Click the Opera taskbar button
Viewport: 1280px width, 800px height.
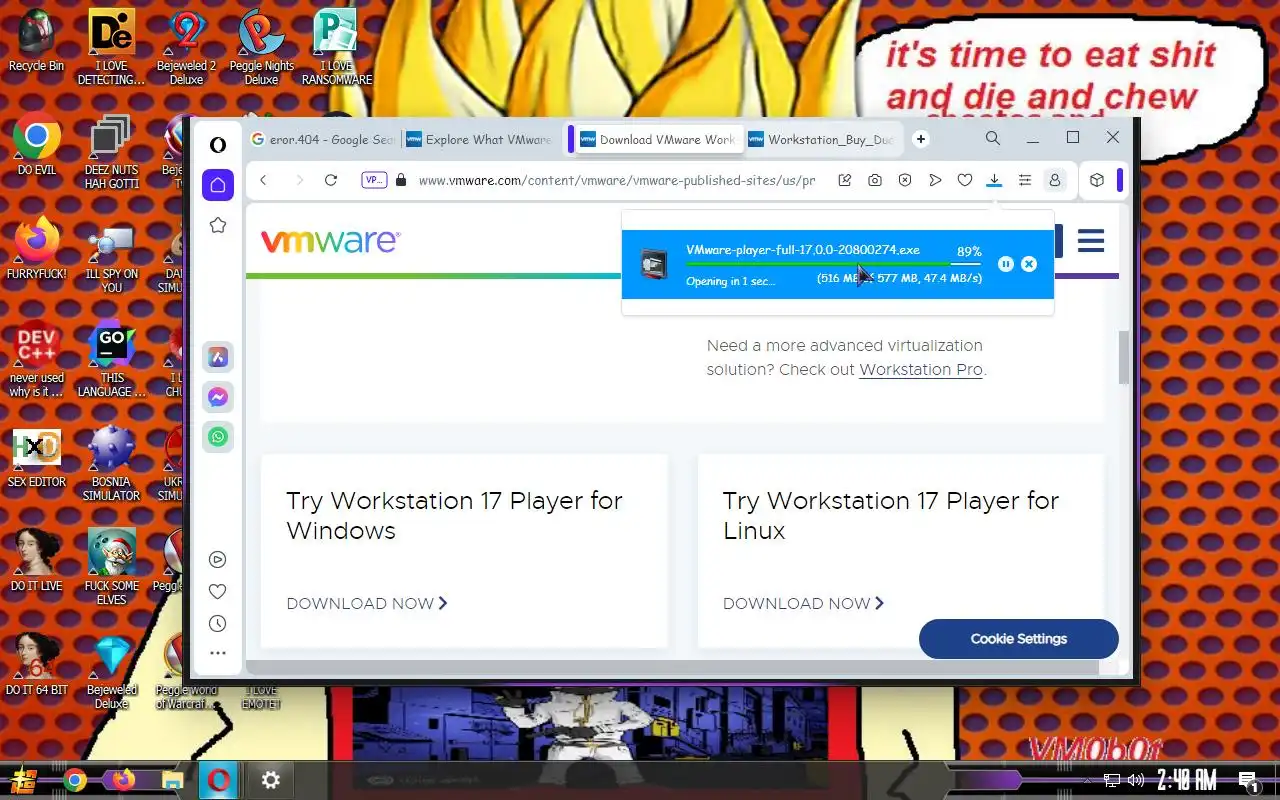(219, 780)
